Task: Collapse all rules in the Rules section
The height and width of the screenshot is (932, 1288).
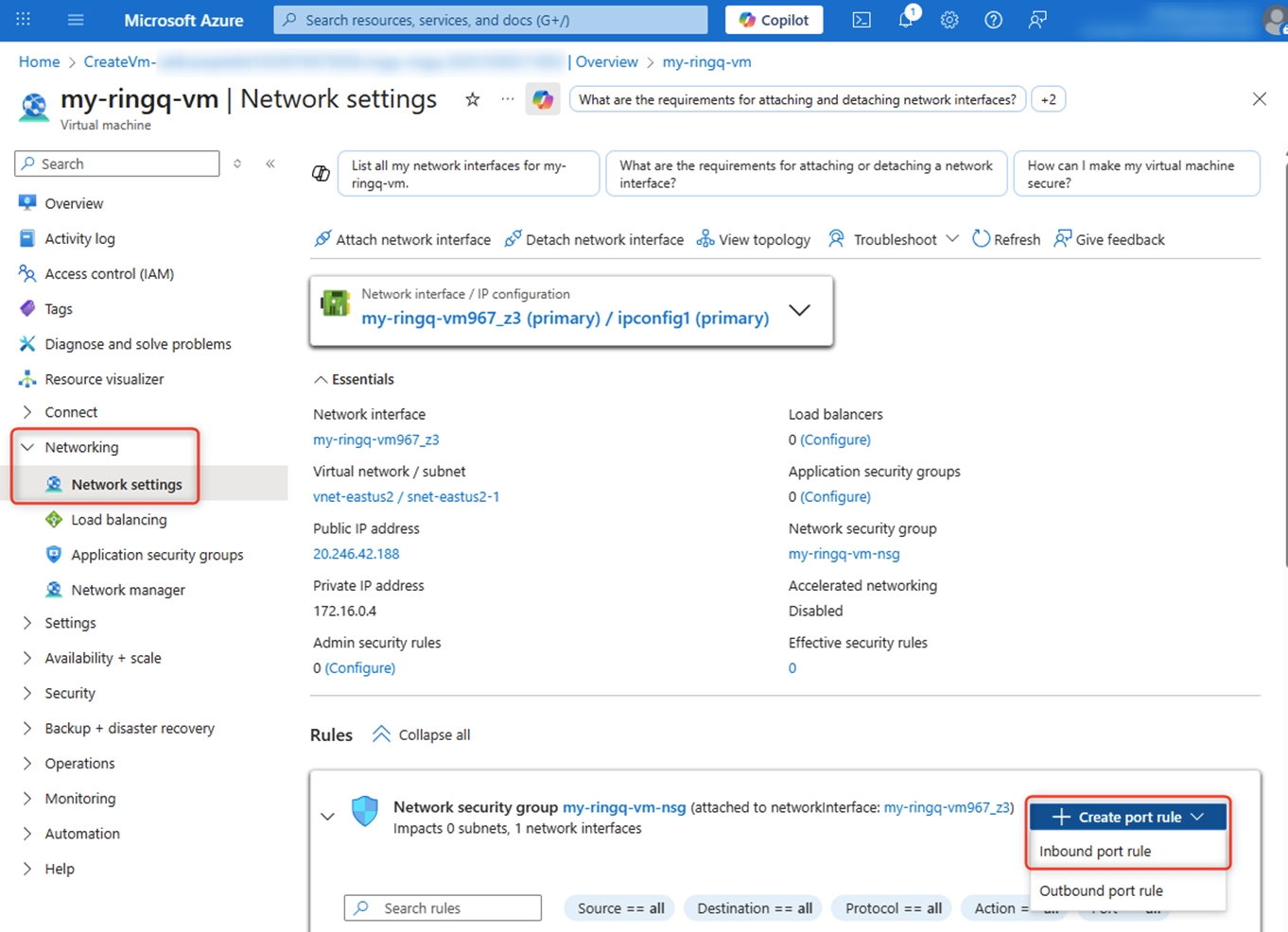Action: pos(420,734)
